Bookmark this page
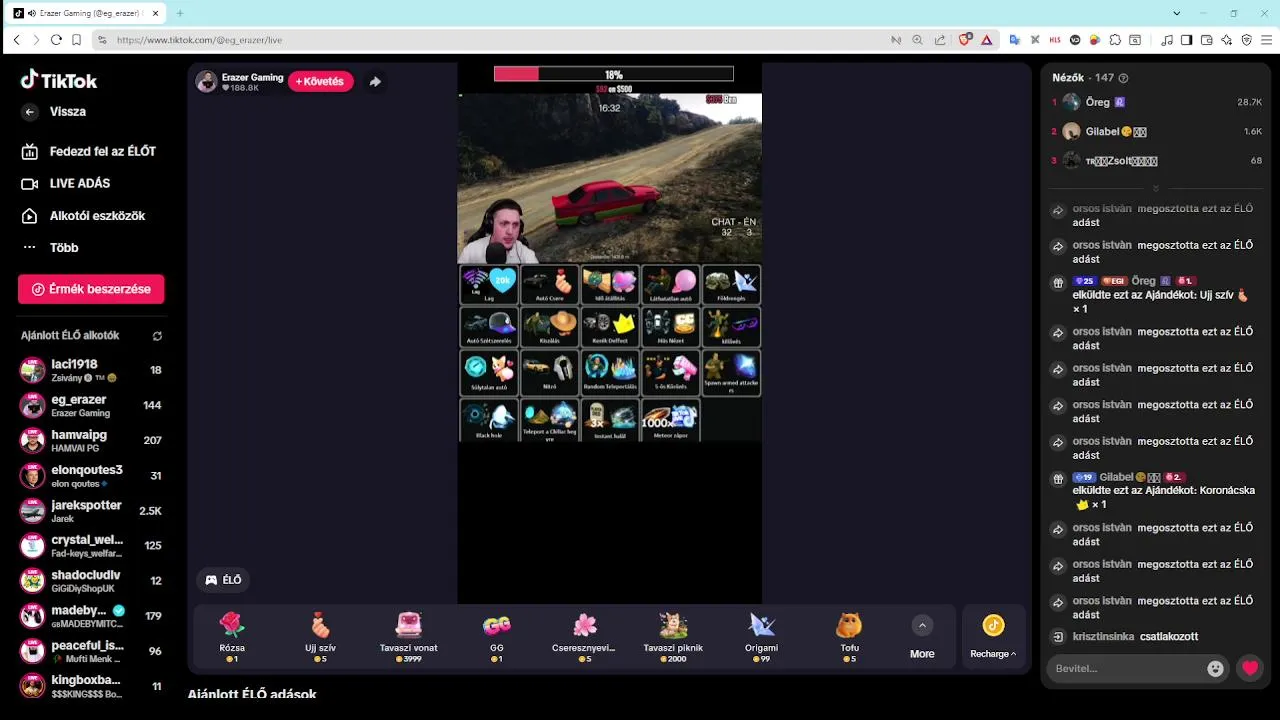Viewport: 1280px width, 720px height. tap(76, 40)
